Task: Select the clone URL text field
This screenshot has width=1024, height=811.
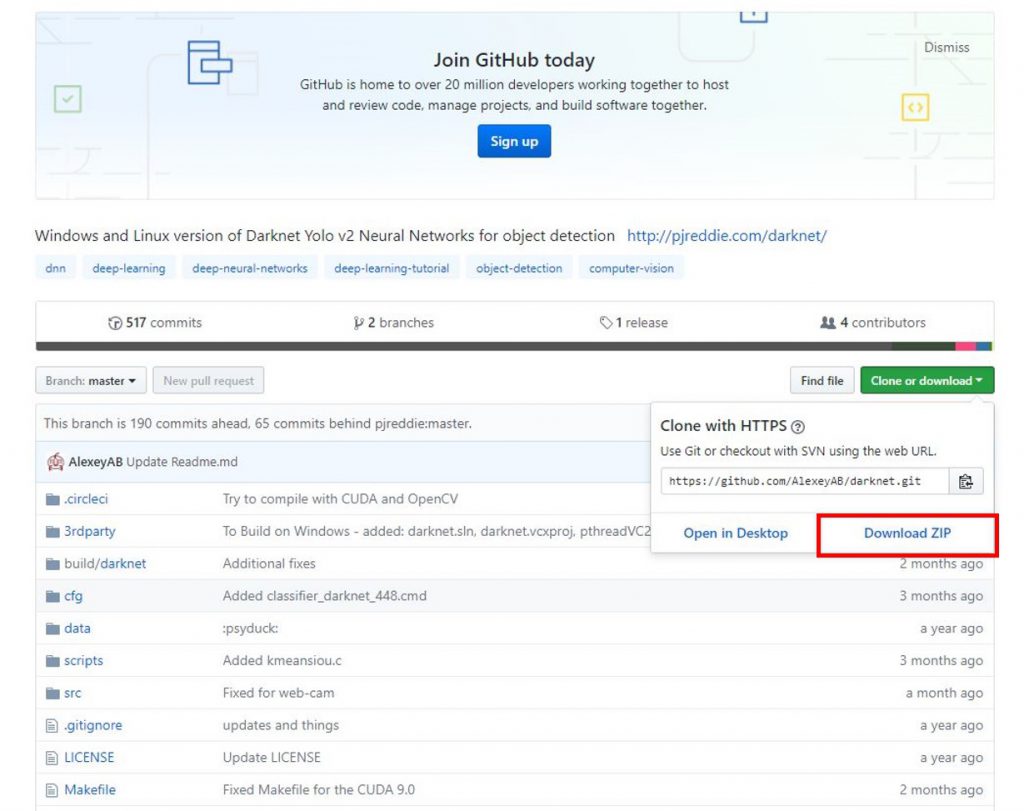Action: coord(805,481)
